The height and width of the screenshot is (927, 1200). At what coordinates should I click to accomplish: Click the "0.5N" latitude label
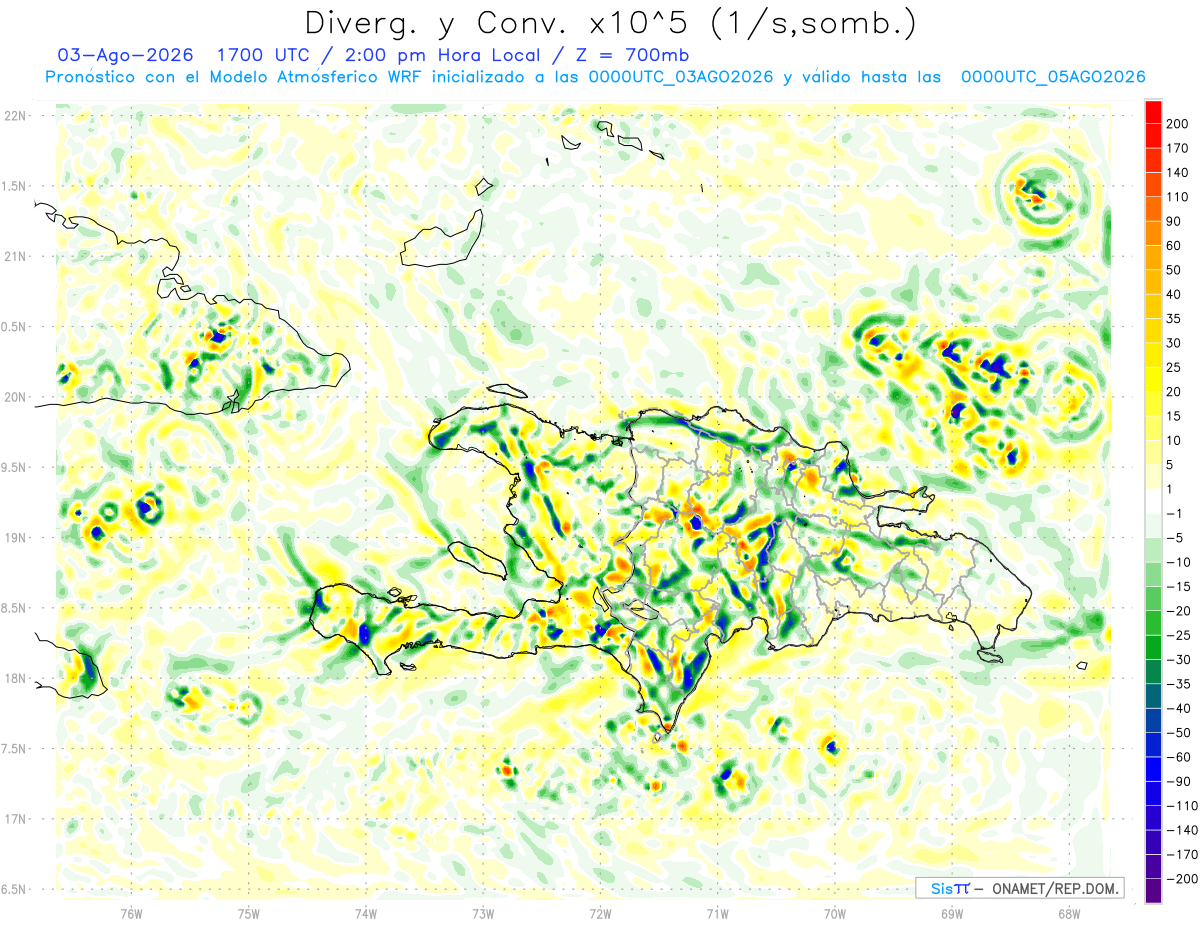pos(14,327)
